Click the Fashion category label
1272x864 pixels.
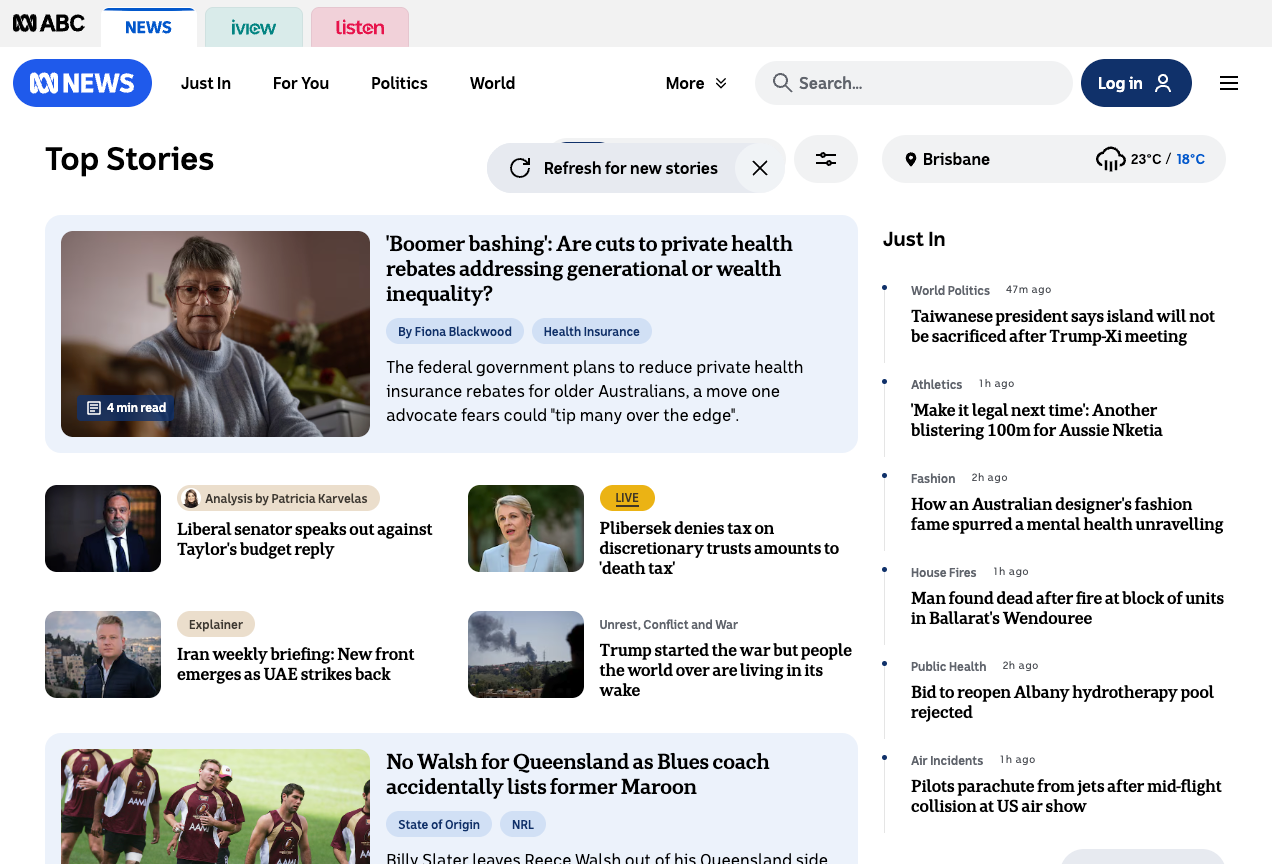coord(933,478)
